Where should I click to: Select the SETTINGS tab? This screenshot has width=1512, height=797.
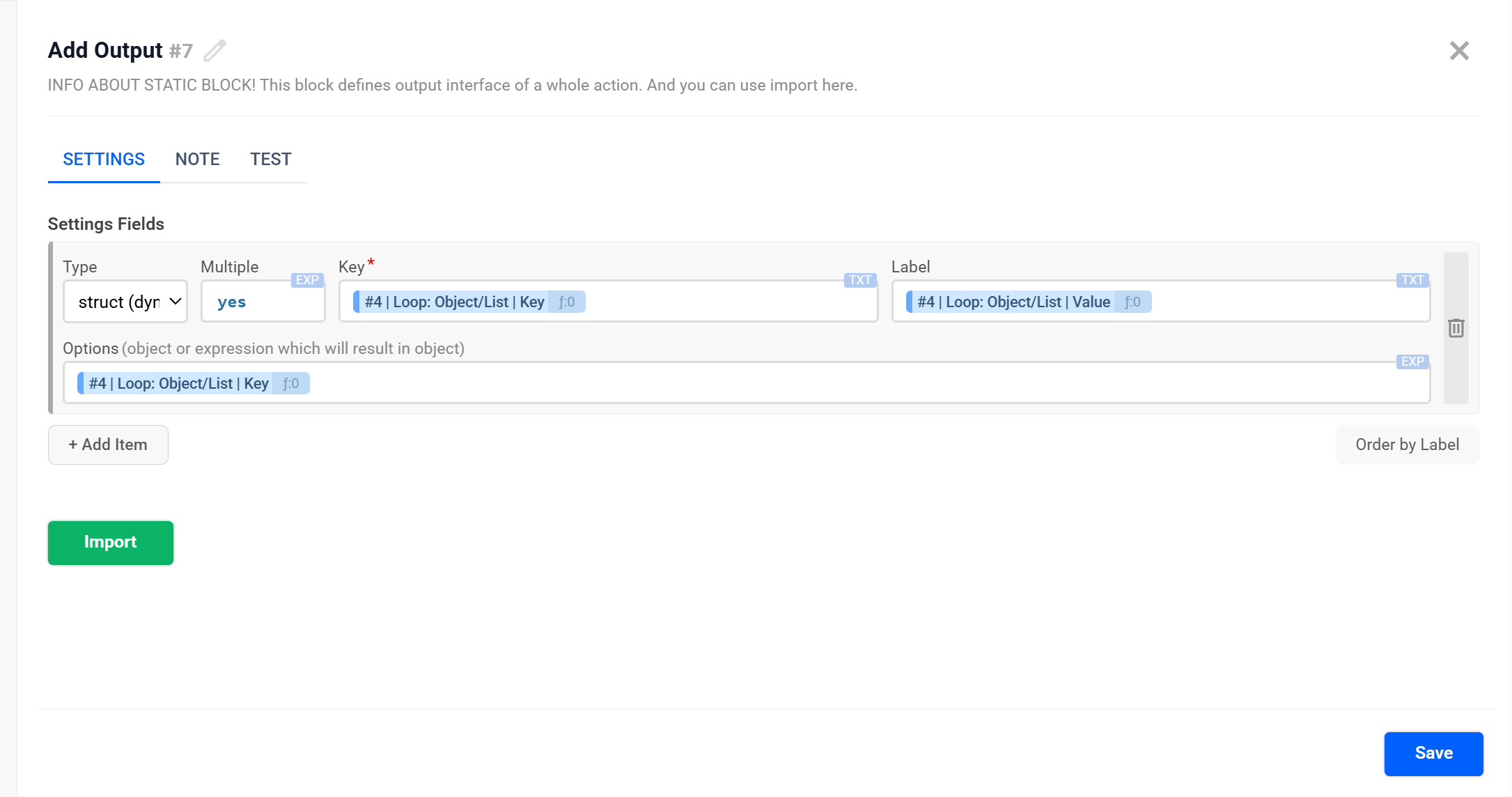(104, 160)
